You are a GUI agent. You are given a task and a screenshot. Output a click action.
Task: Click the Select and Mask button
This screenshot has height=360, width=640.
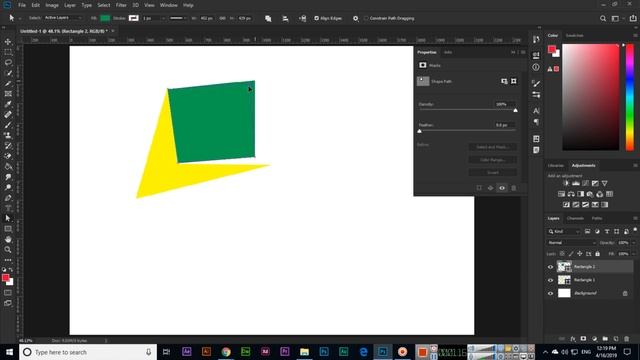click(493, 147)
